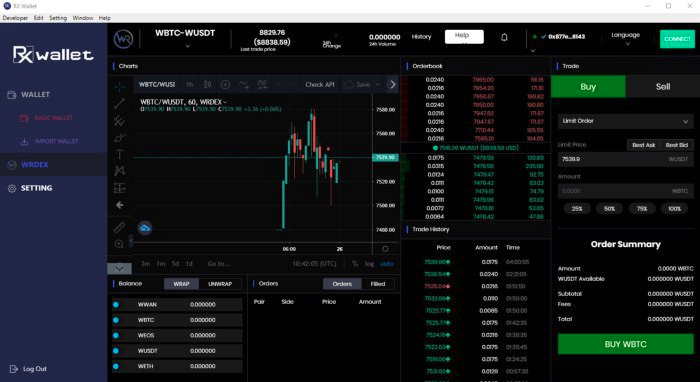
Task: Click the zoom in magnifier tool
Action: click(x=119, y=244)
